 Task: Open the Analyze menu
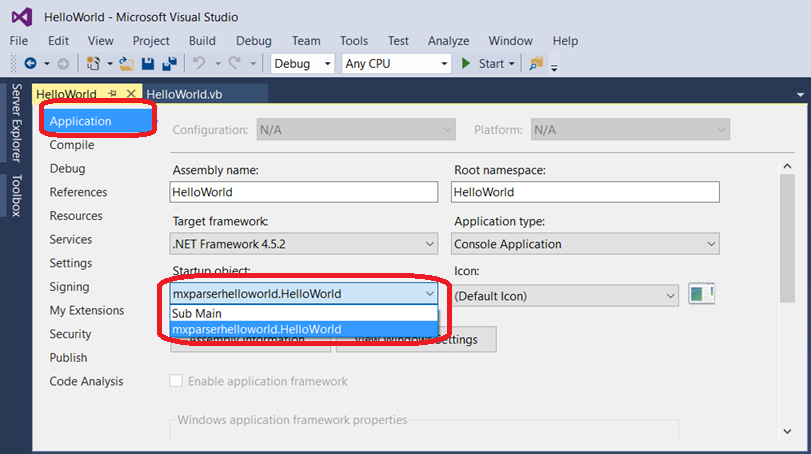pos(448,41)
